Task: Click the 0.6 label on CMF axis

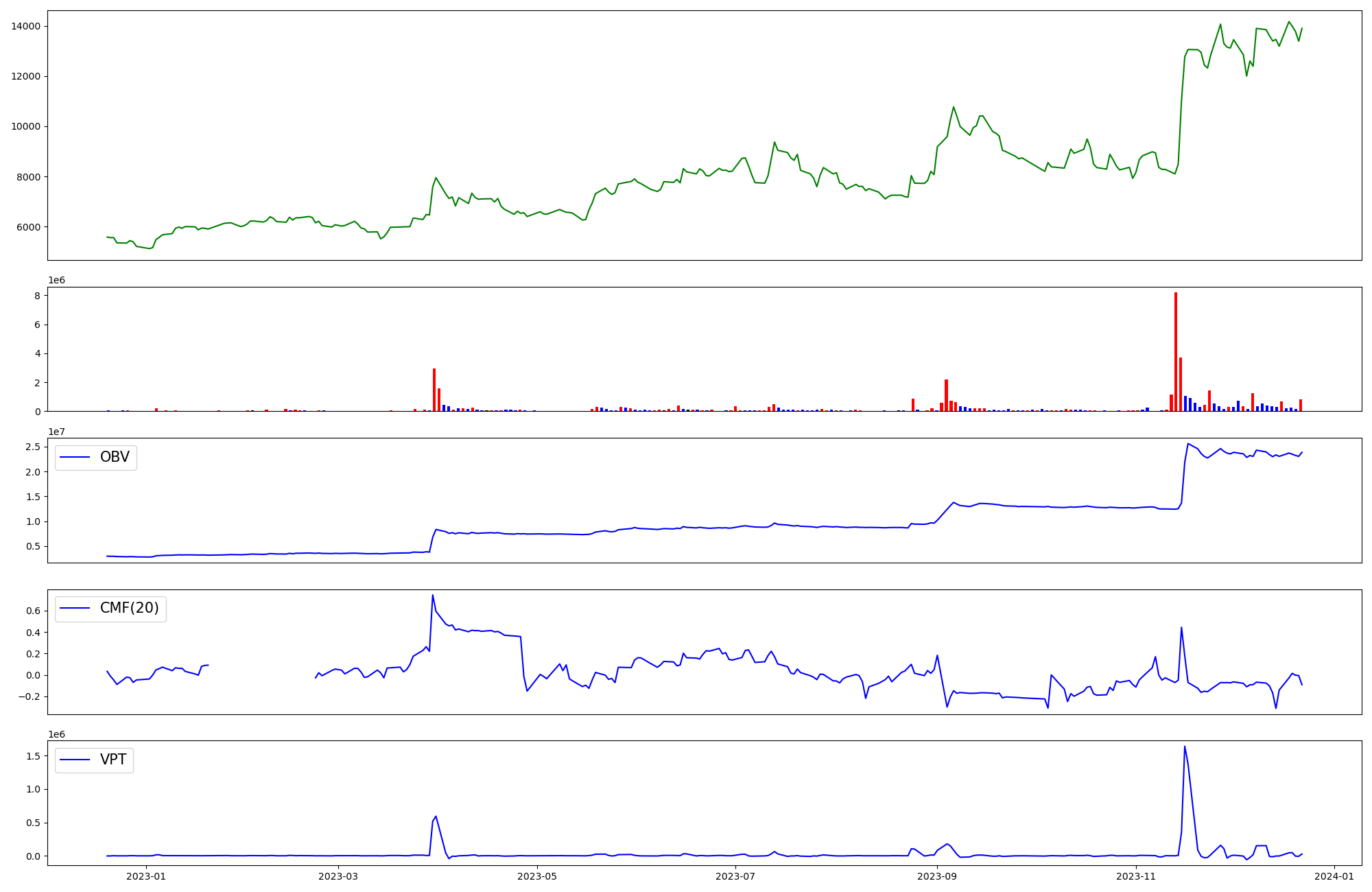Action: coord(34,611)
